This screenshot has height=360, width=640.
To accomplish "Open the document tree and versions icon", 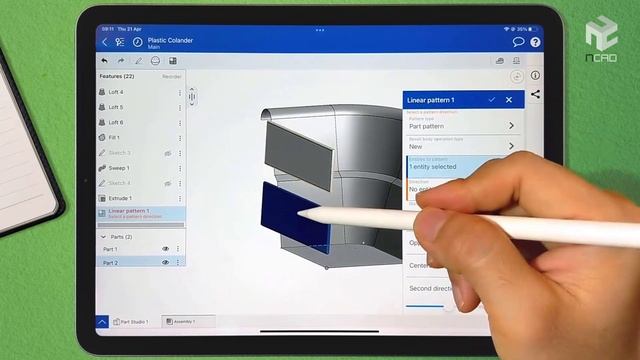I will tap(120, 42).
